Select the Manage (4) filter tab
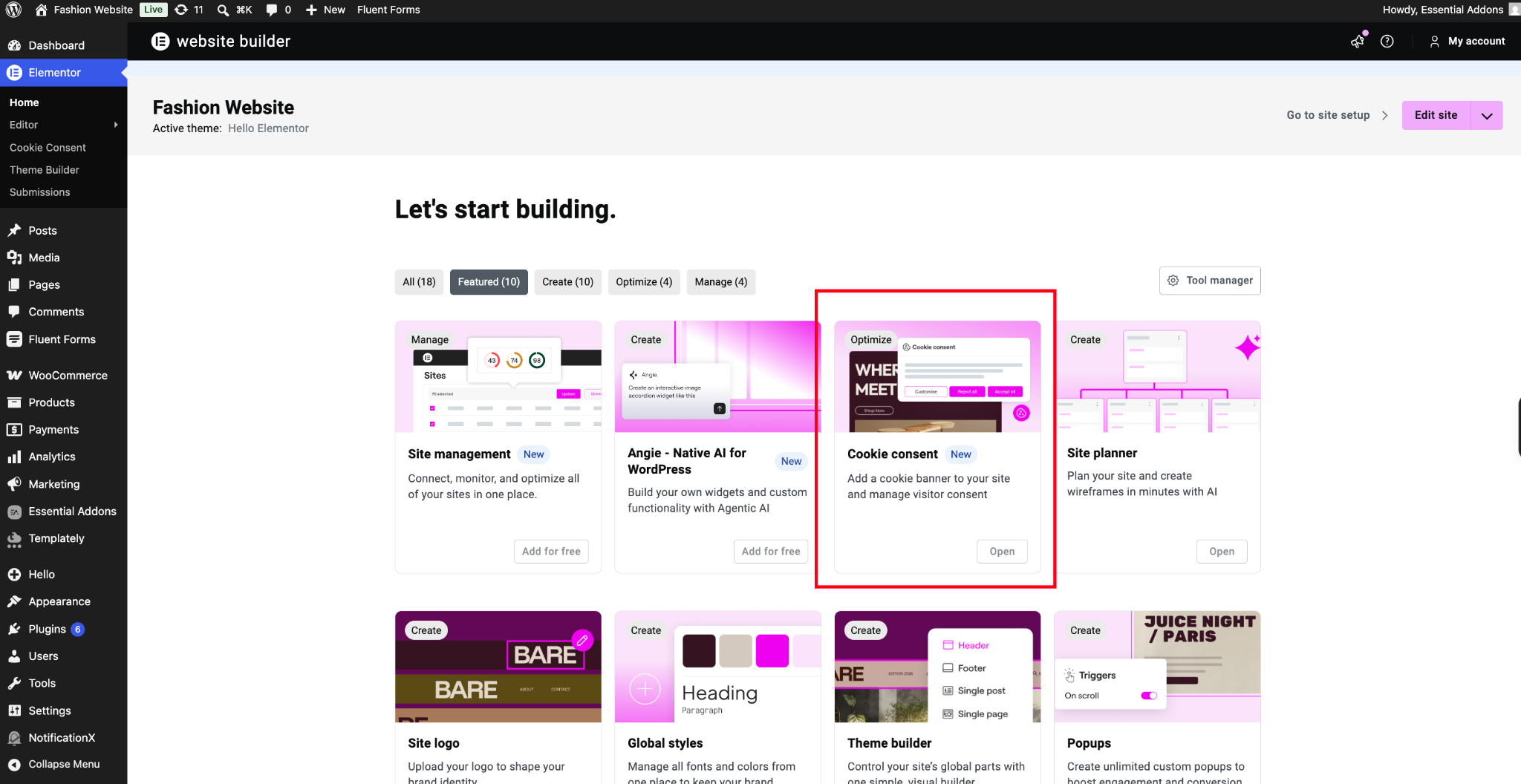 [720, 282]
